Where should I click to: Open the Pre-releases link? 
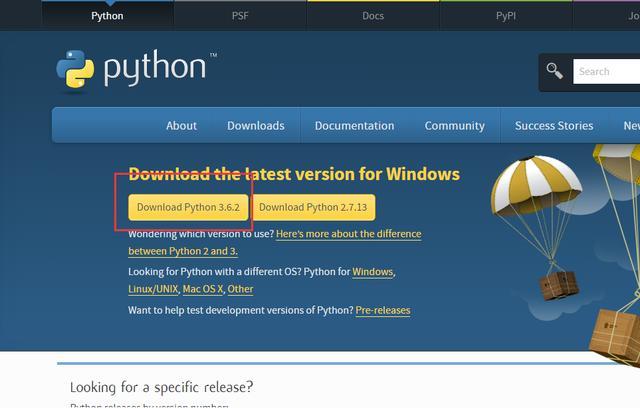(x=383, y=310)
